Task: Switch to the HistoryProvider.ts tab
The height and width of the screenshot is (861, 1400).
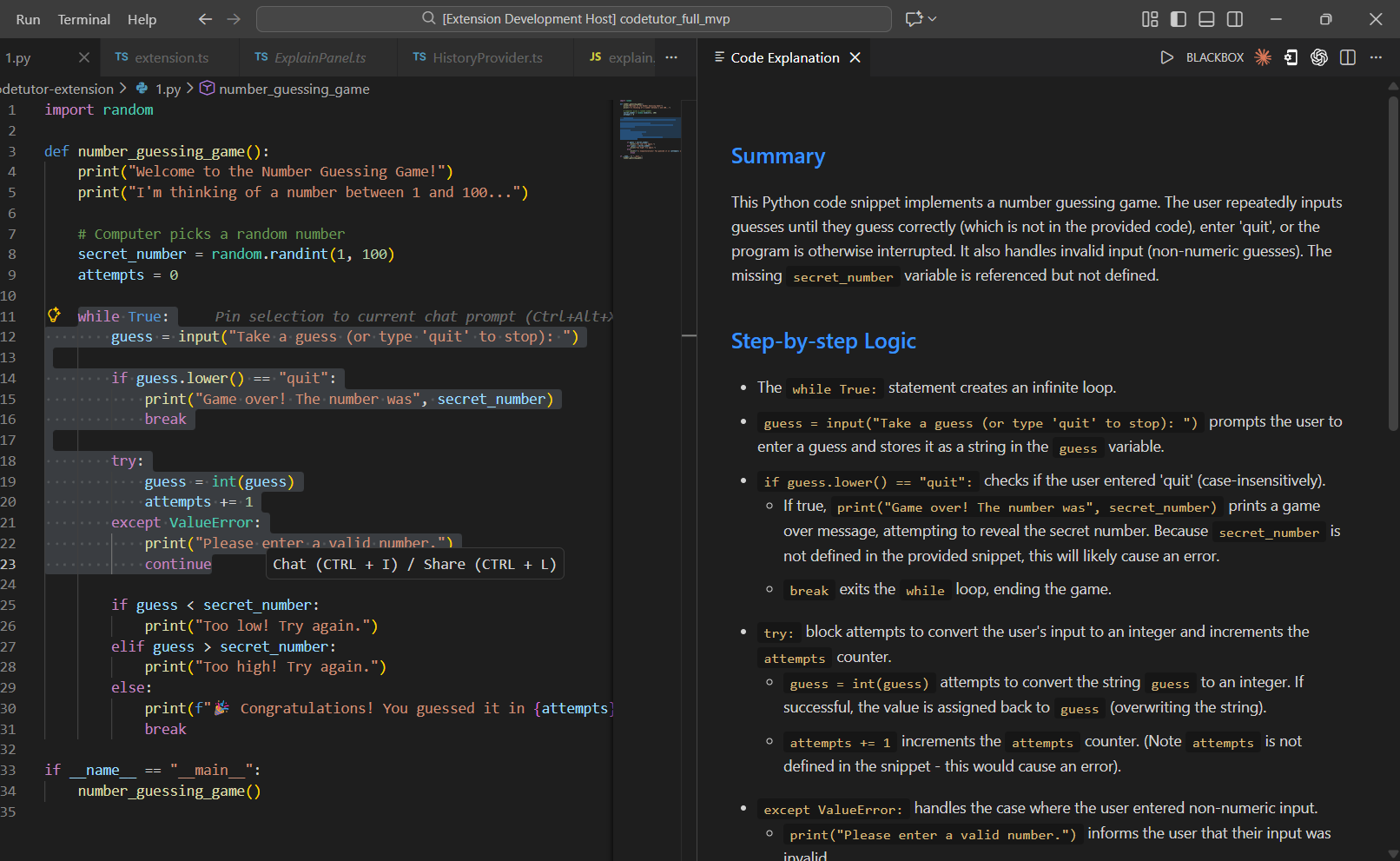Action: click(485, 57)
